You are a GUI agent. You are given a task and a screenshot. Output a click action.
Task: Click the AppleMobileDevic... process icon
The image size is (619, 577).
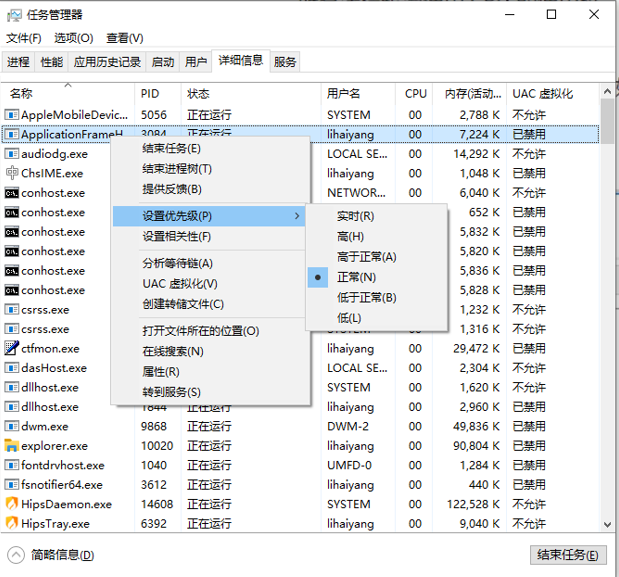click(x=11, y=115)
